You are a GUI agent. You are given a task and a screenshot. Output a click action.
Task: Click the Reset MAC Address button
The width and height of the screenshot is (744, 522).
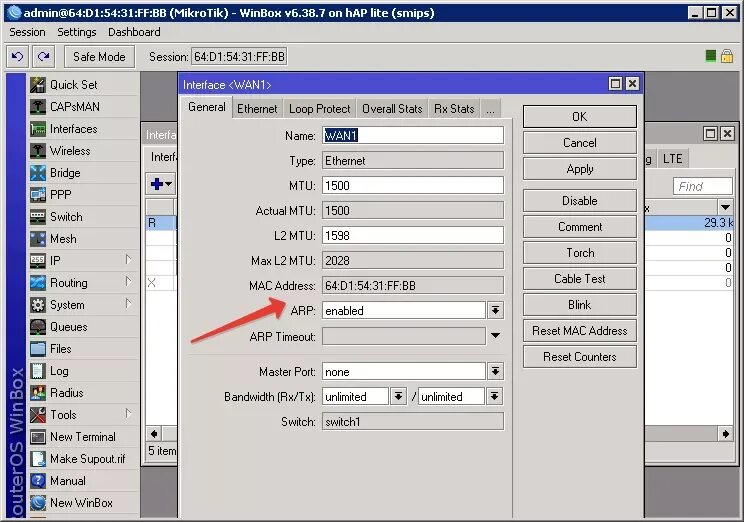click(x=580, y=331)
